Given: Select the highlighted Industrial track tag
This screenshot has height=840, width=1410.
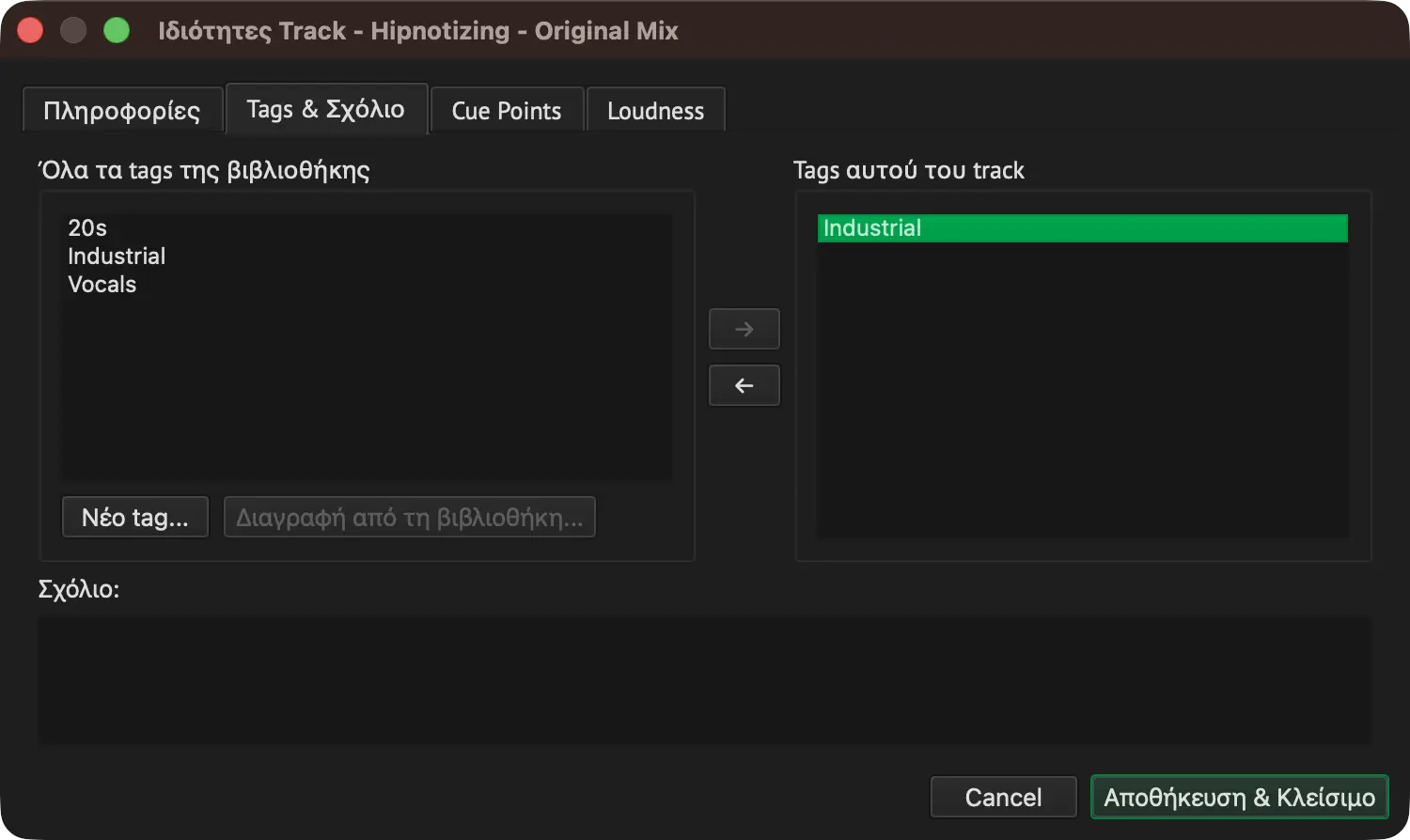Looking at the screenshot, I should [x=1082, y=228].
